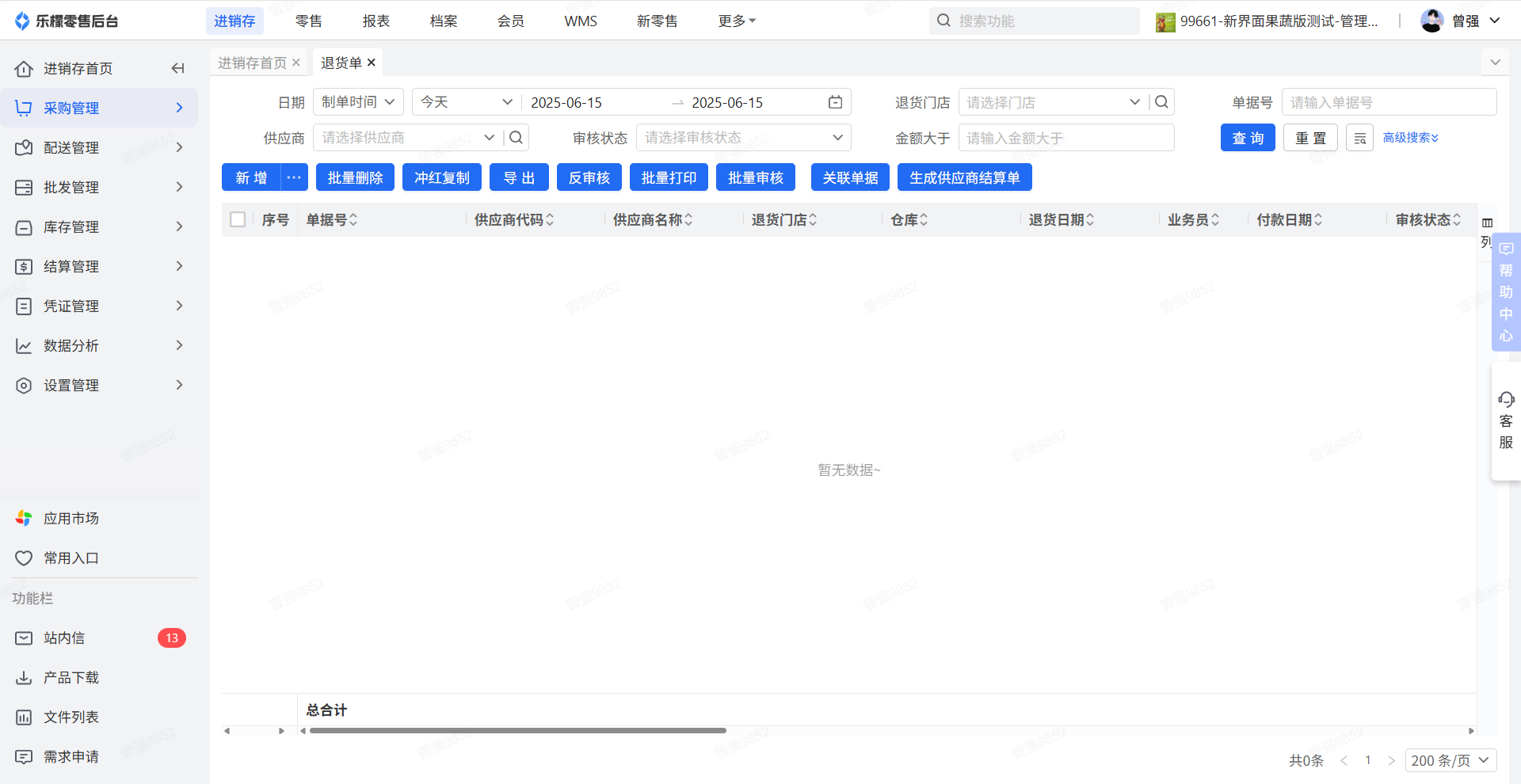1521x784 pixels.
Task: Open the 帮助中心 side panel
Action: pos(1506,292)
